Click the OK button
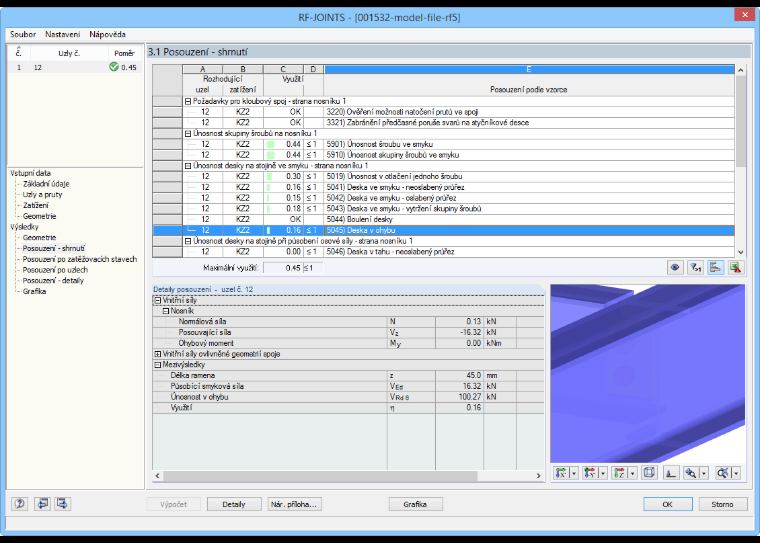 point(668,504)
